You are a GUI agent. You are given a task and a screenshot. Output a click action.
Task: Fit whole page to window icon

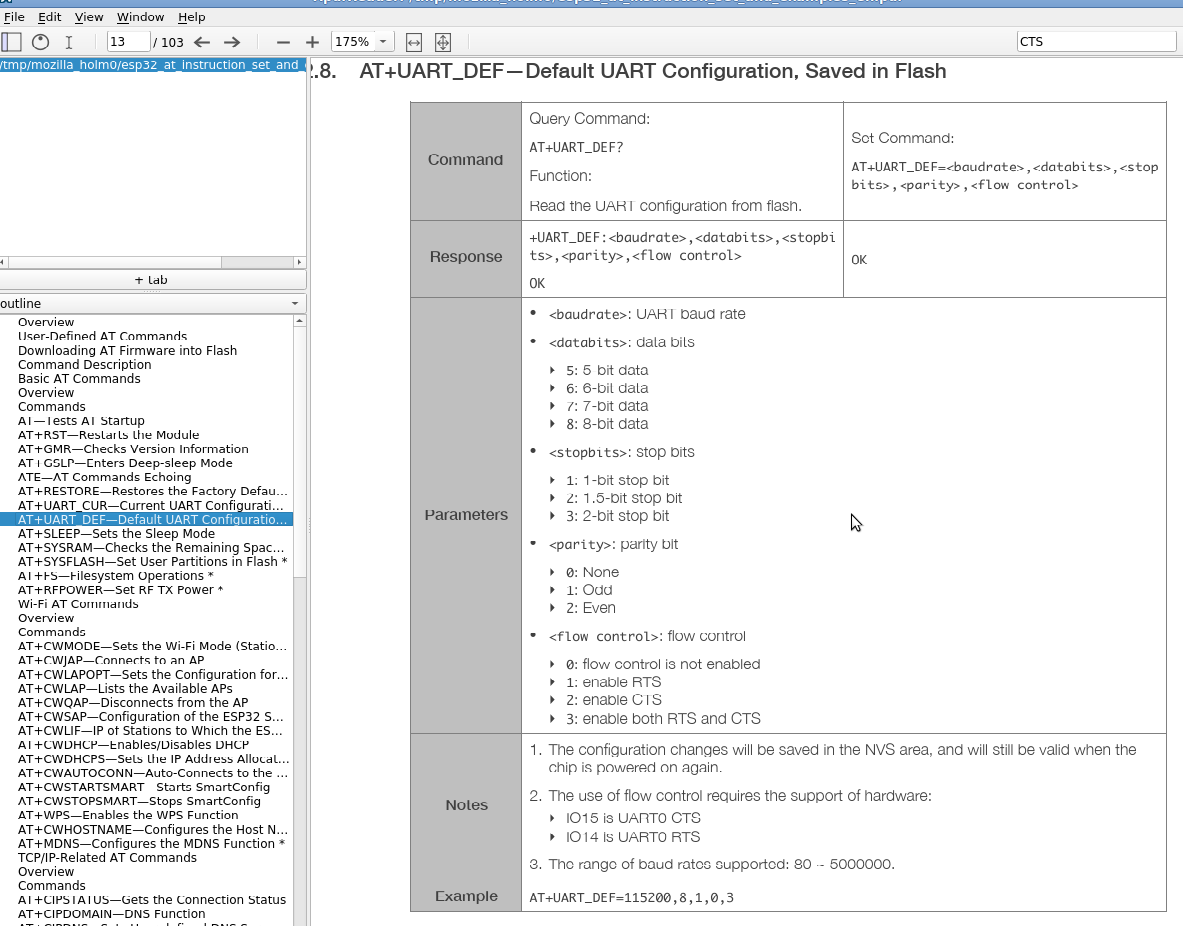tap(443, 42)
